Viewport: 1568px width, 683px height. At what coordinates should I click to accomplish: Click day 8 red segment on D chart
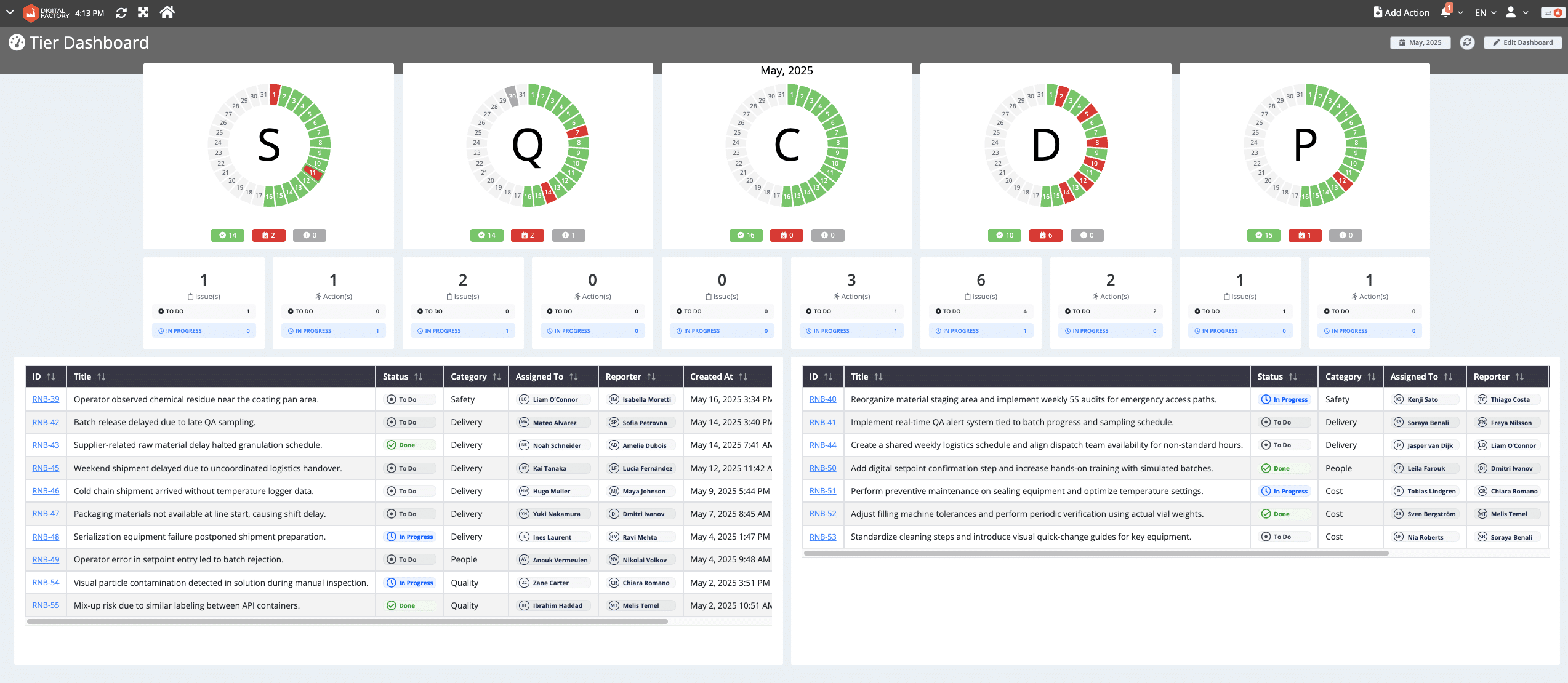click(x=1096, y=142)
